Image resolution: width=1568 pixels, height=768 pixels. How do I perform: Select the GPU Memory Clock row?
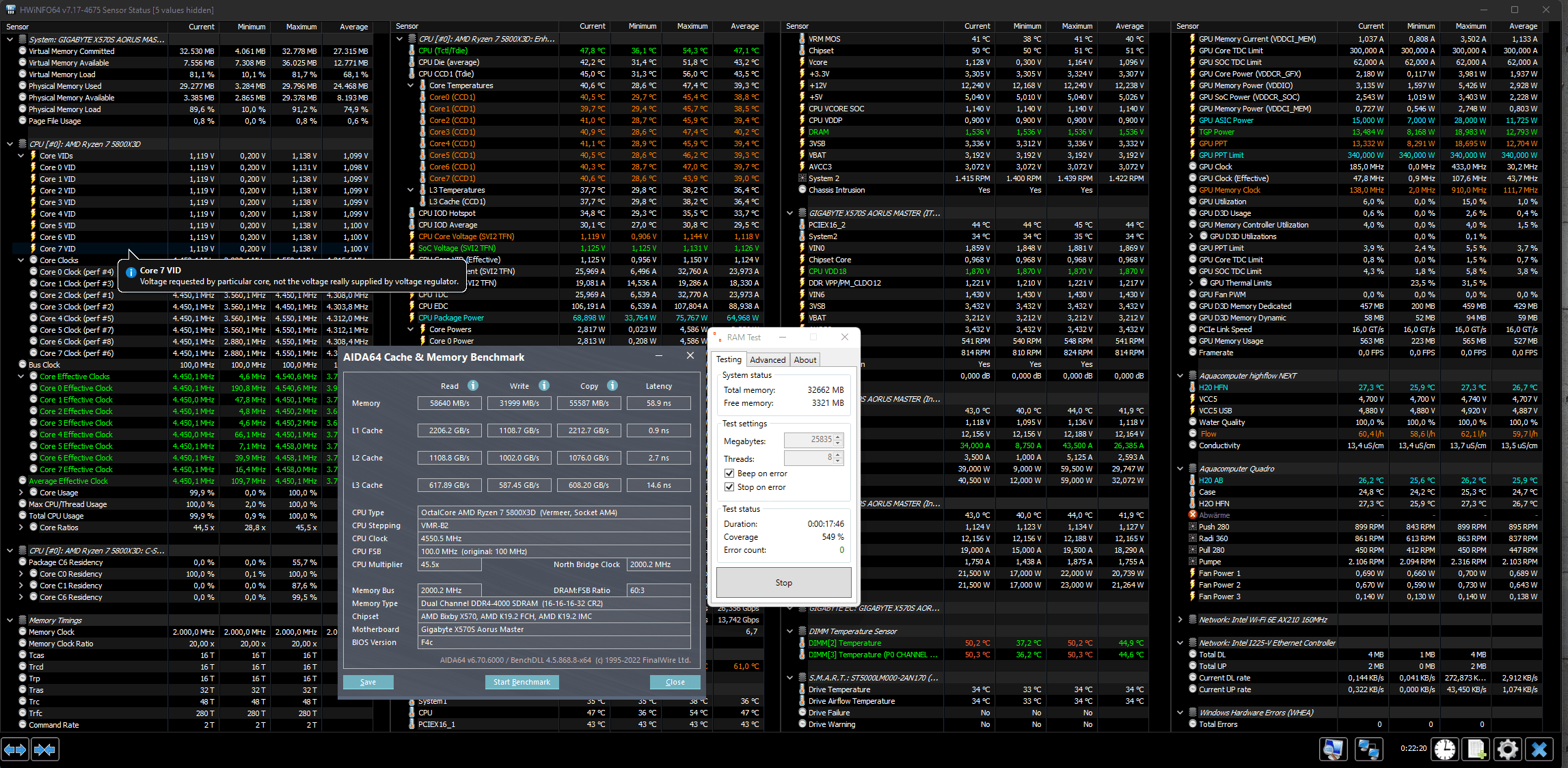point(1364,190)
